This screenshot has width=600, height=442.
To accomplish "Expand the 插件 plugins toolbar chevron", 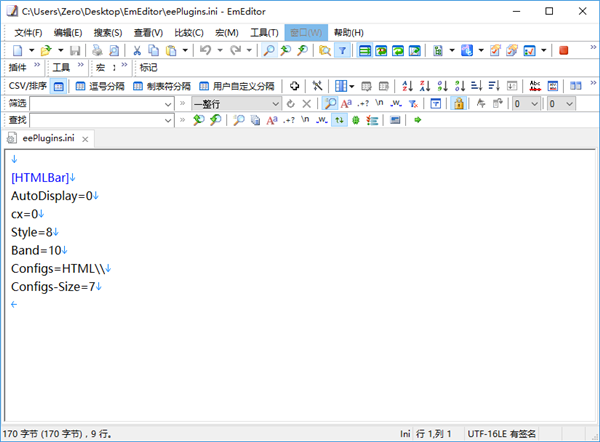I will (37, 65).
